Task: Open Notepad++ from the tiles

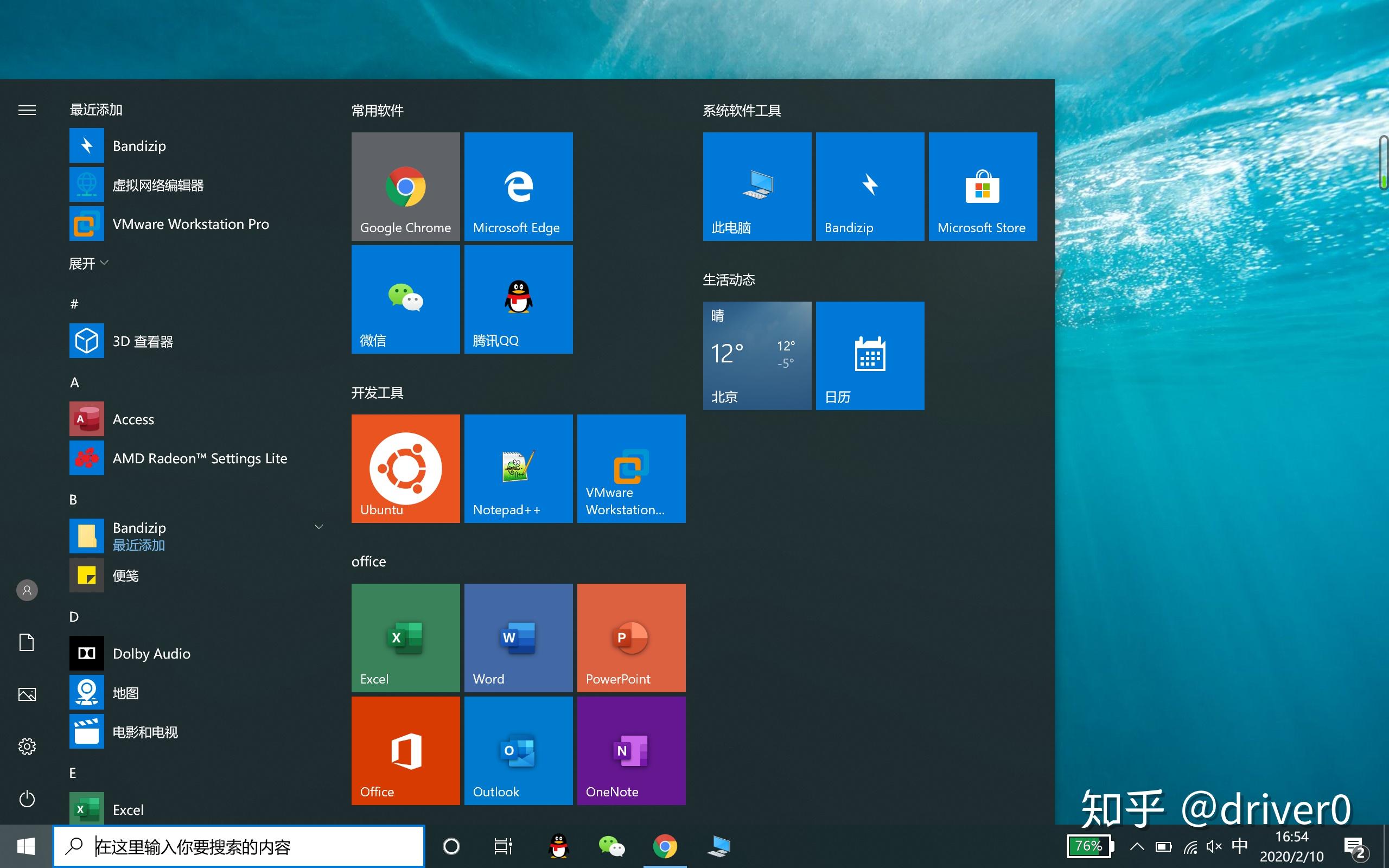Action: [518, 468]
